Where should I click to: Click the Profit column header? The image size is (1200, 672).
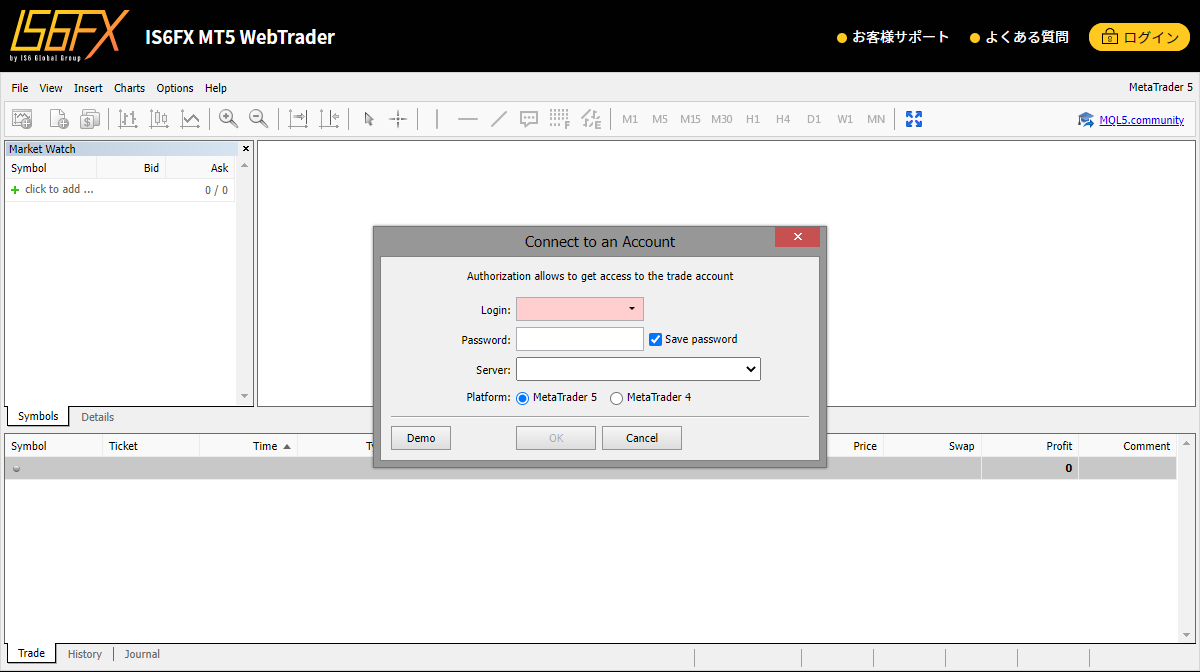point(1030,446)
